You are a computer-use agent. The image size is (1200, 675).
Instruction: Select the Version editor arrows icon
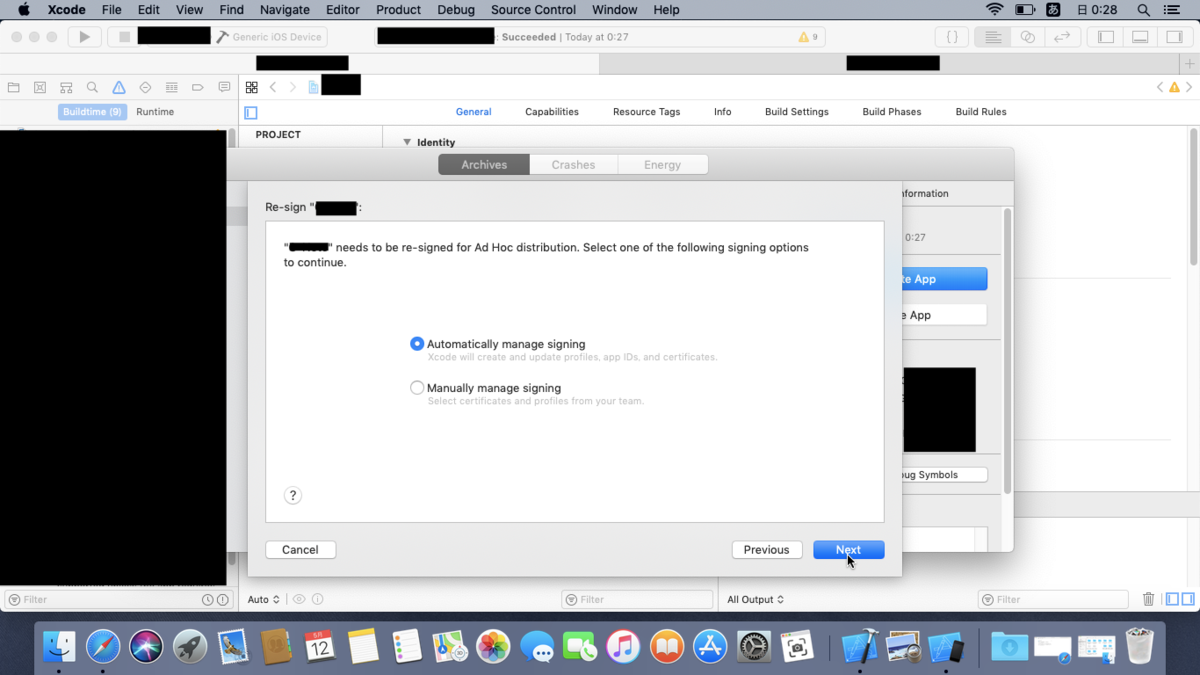(1061, 37)
